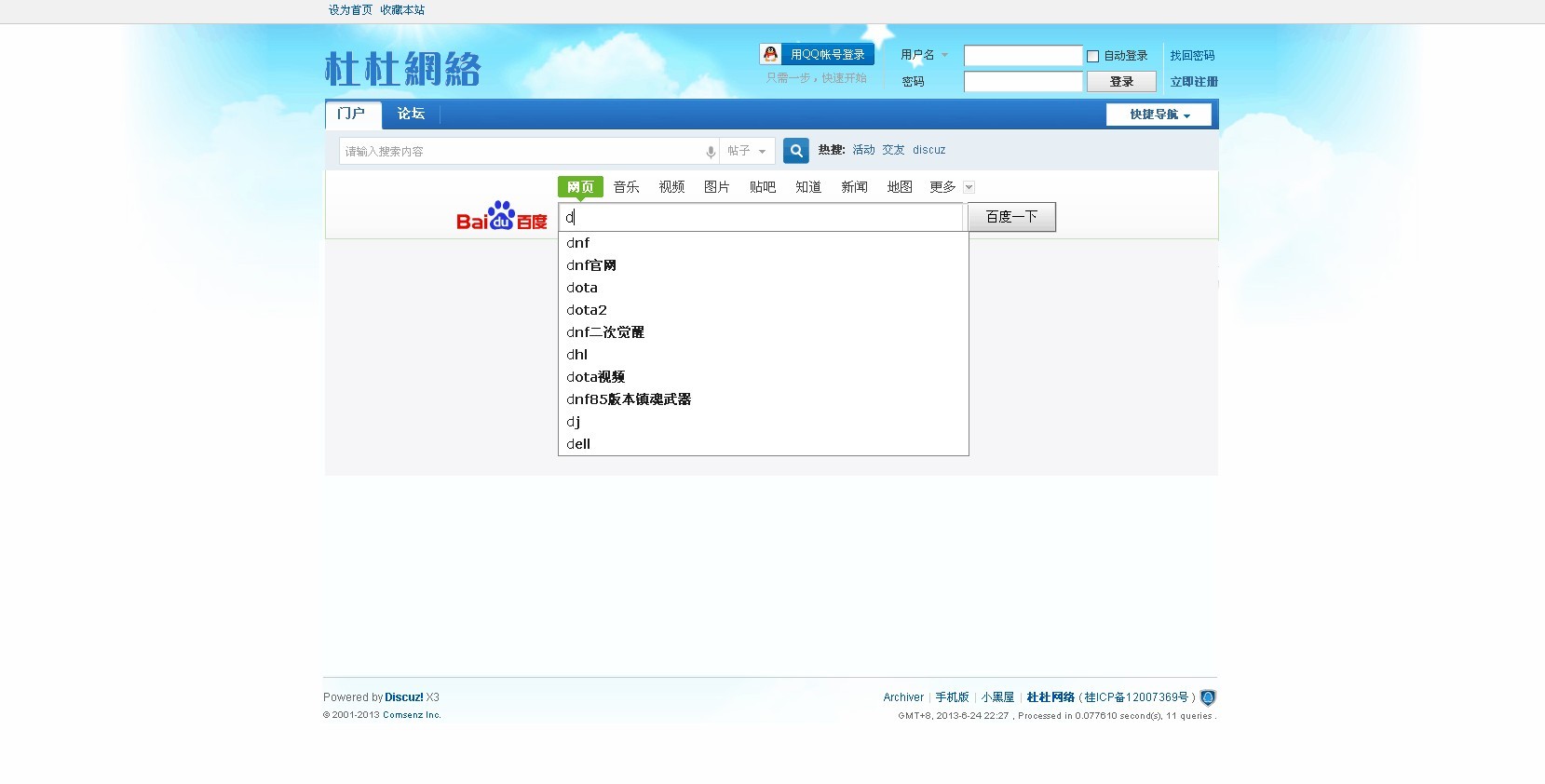Click the 杜杜網絡 site logo
Viewport: 1545px width, 784px height.
coord(402,70)
